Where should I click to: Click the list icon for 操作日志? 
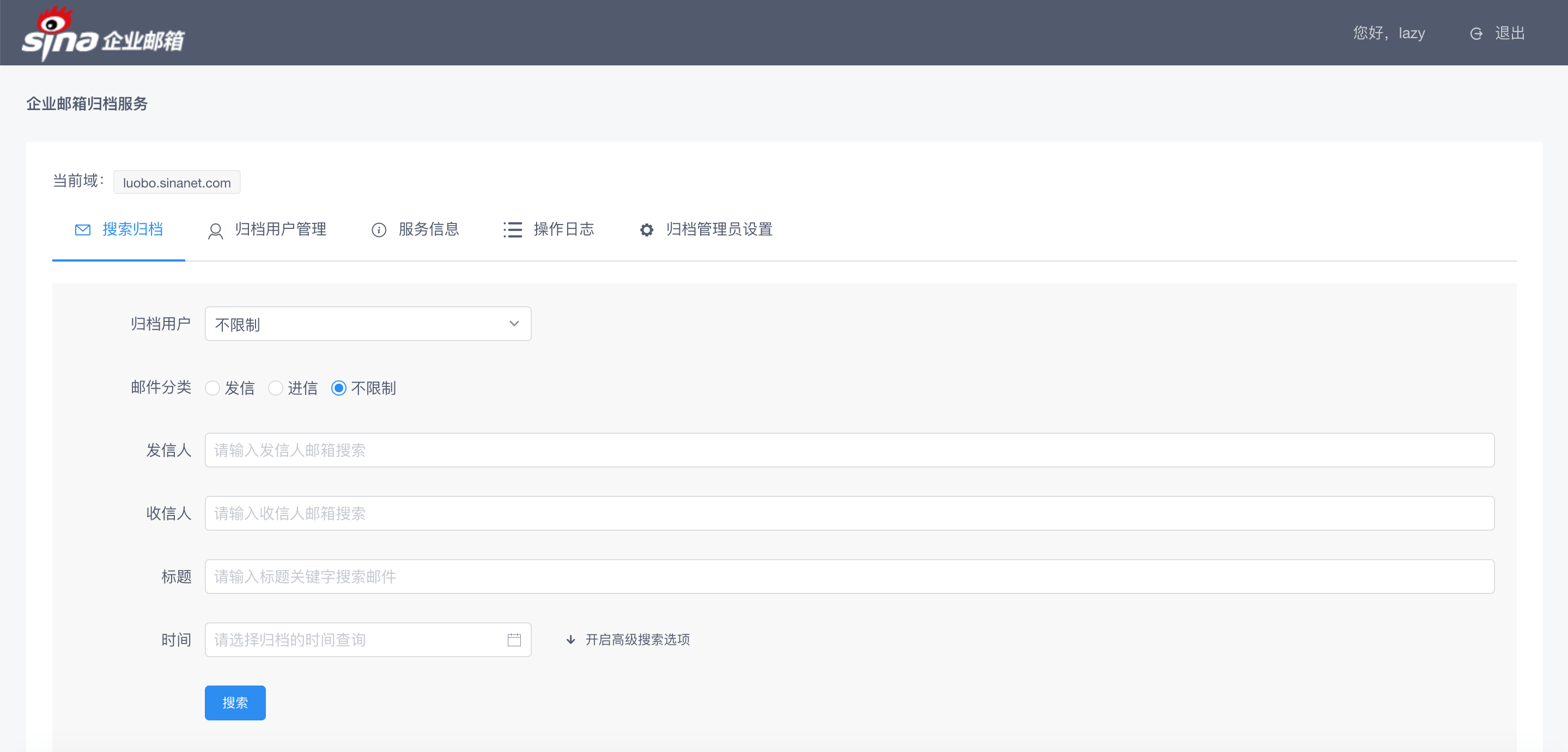point(513,229)
